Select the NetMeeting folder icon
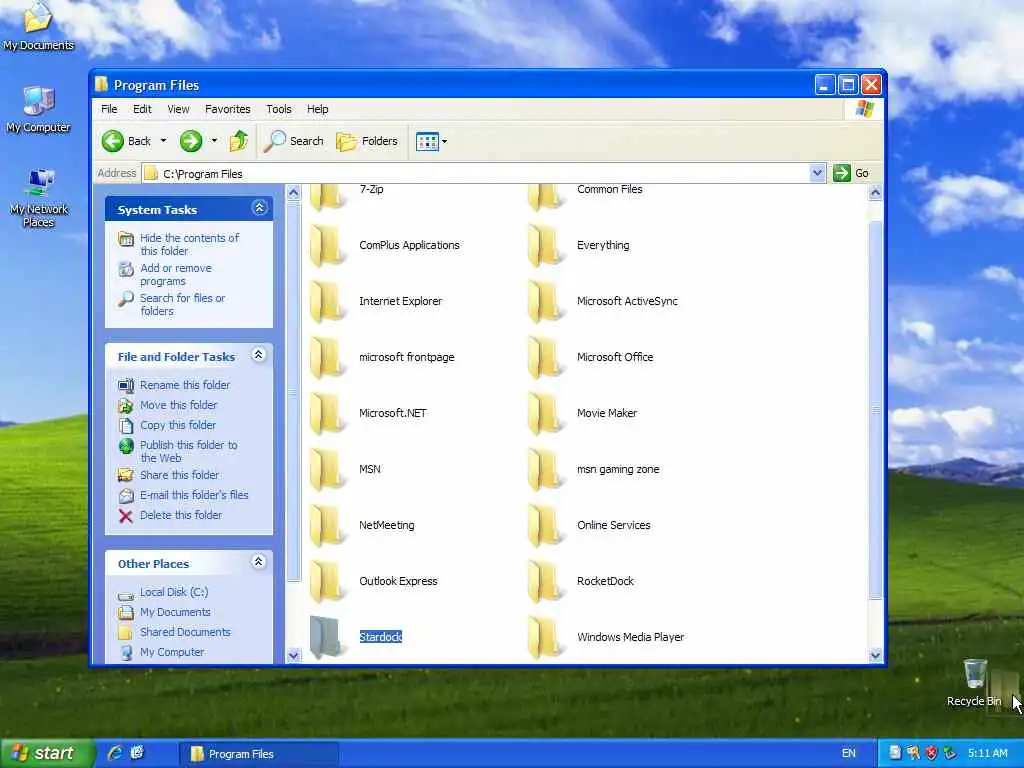The height and width of the screenshot is (768, 1024). click(327, 526)
